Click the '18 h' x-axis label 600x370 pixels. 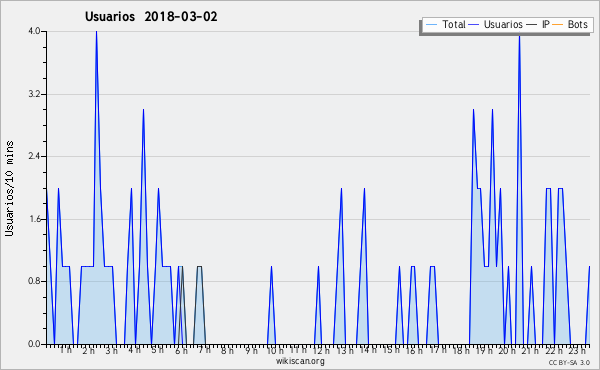[461, 351]
